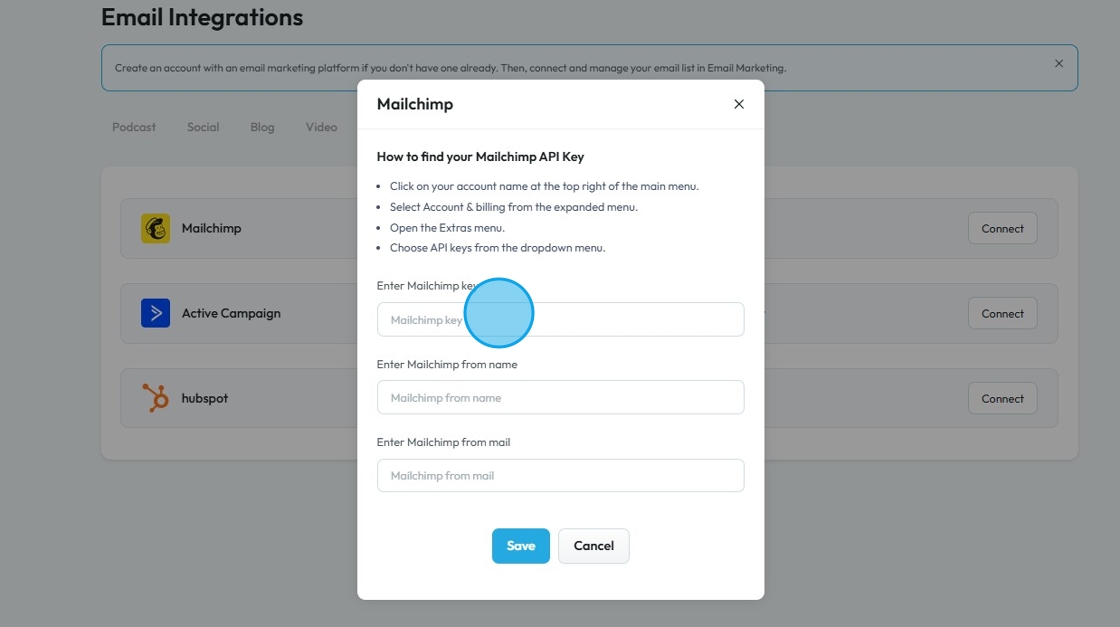Click the Active Campaign integration name text

(x=231, y=313)
